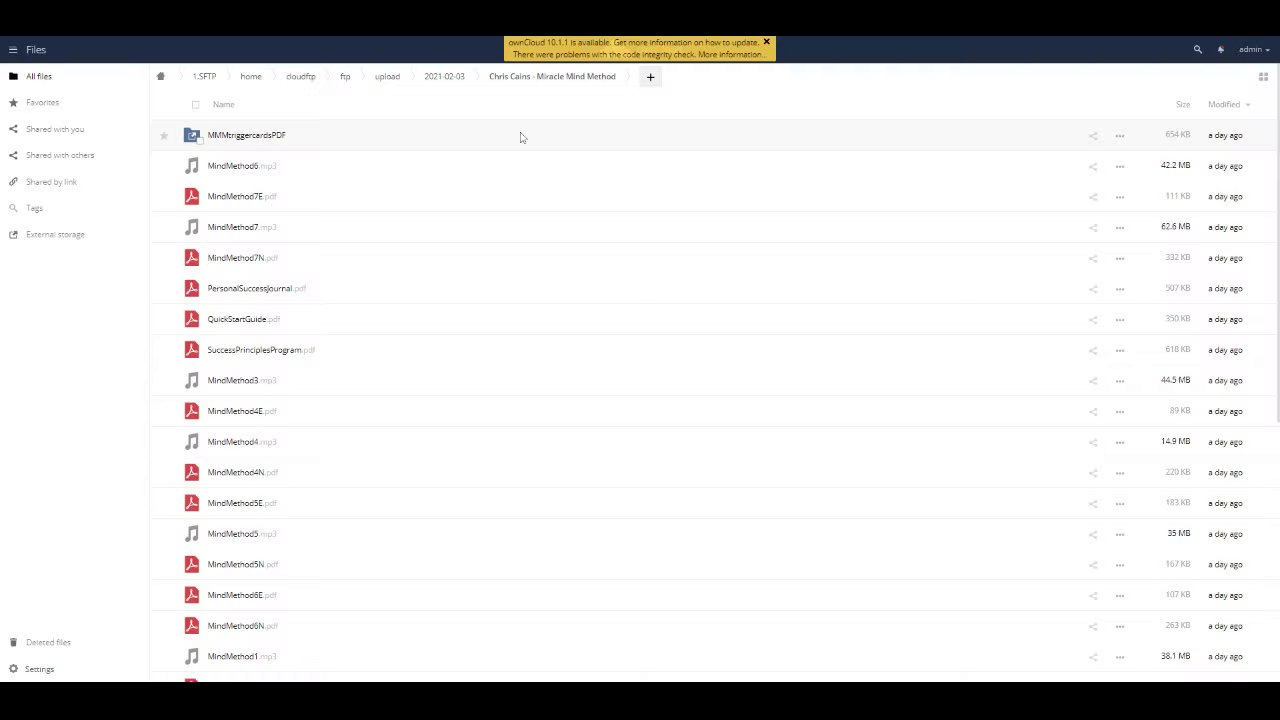Click the plus new file button
Viewport: 1280px width, 720px height.
(650, 77)
